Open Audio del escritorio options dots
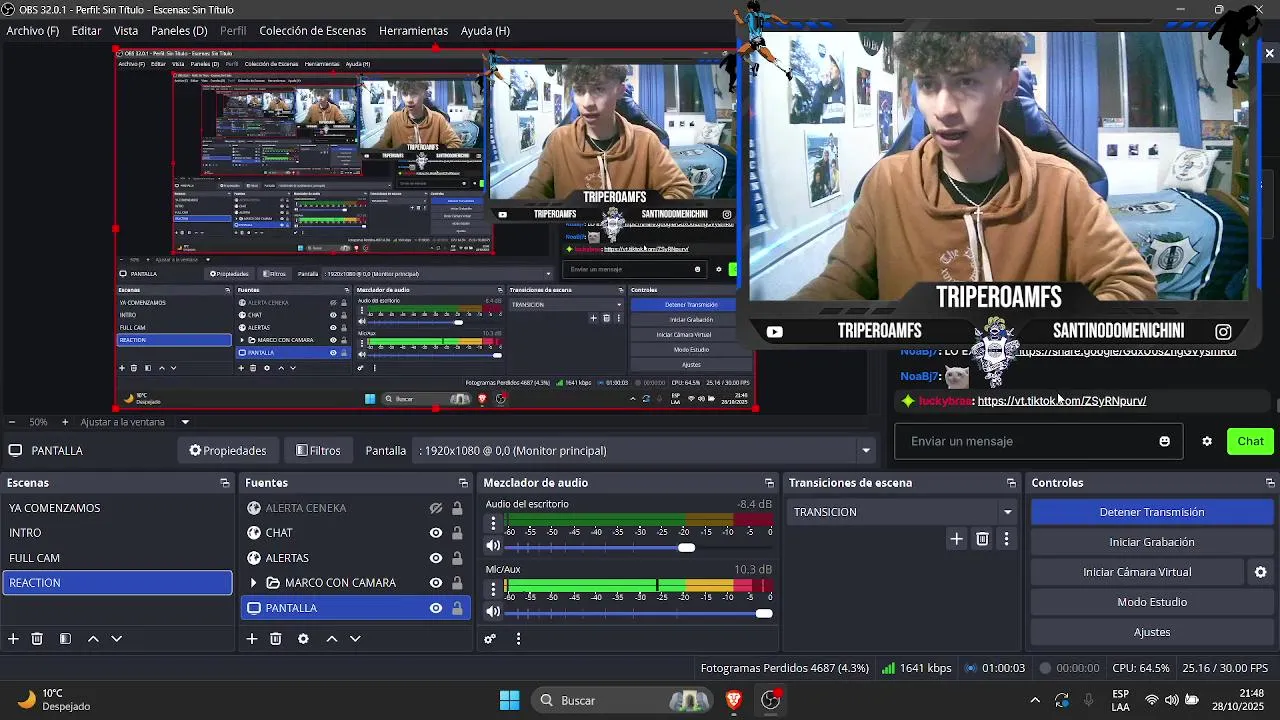This screenshot has width=1280, height=720. point(493,523)
